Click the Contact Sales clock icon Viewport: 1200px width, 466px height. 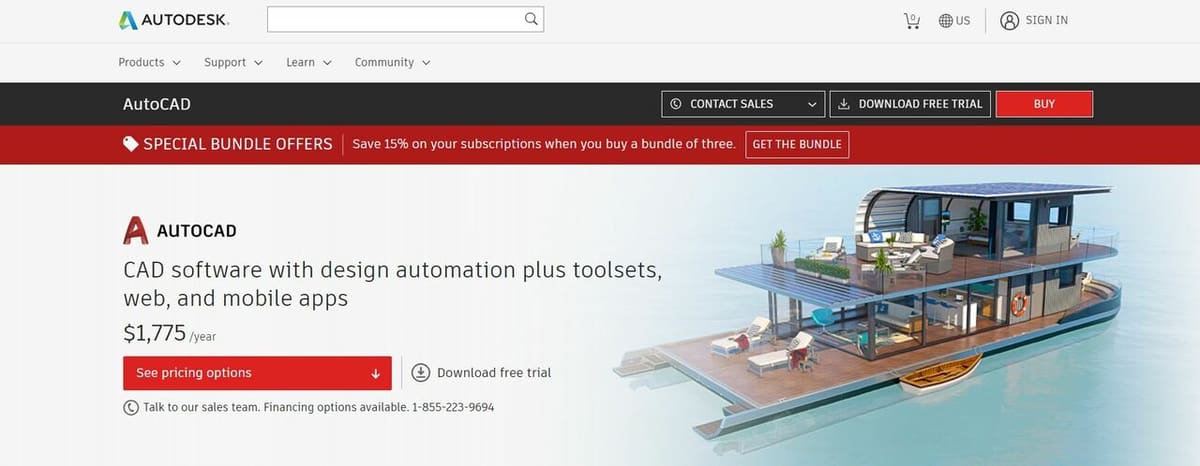(676, 104)
